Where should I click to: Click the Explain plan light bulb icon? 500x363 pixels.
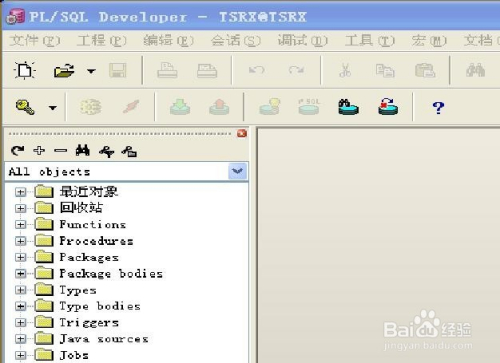click(270, 107)
